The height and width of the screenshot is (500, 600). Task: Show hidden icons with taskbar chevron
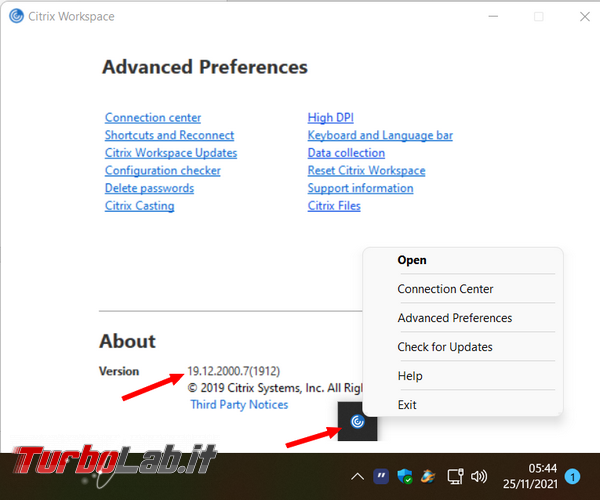357,477
